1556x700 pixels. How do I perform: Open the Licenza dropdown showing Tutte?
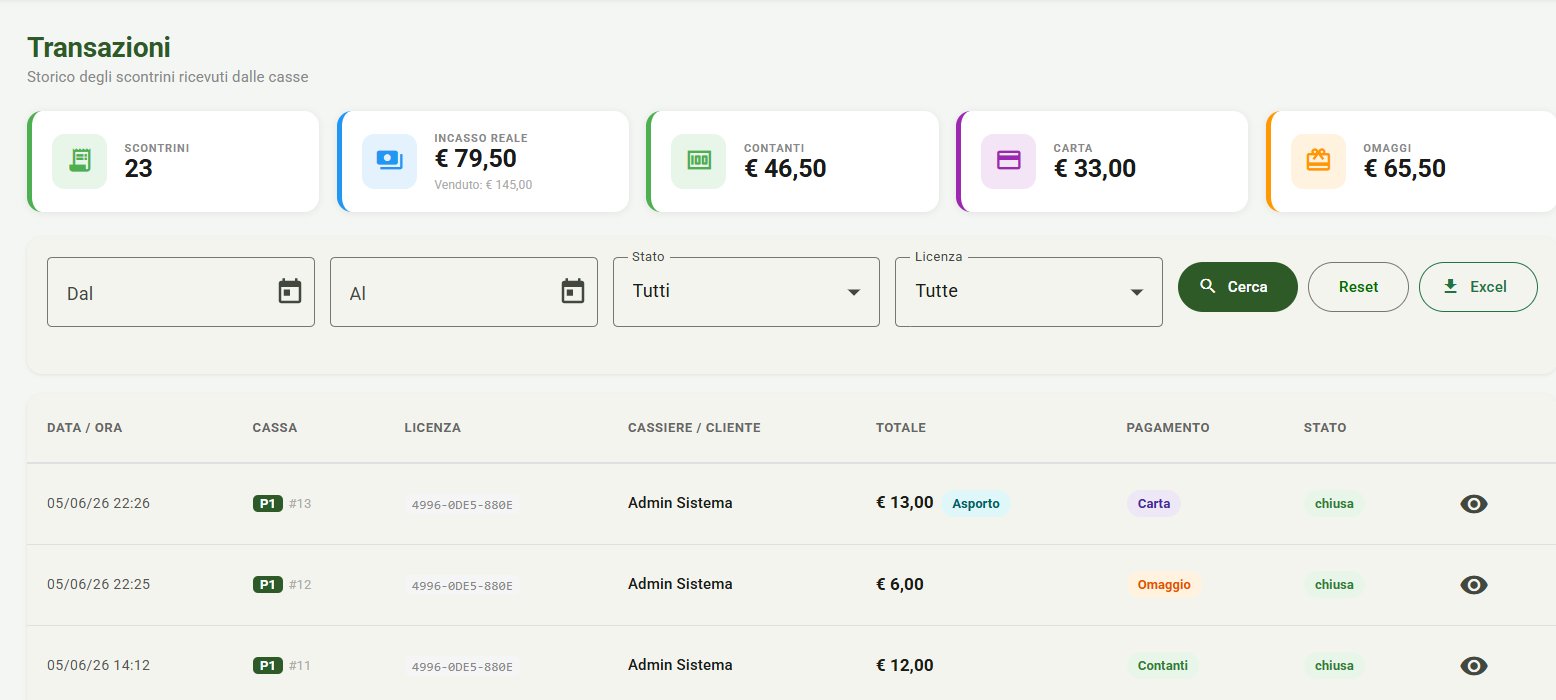point(1029,292)
